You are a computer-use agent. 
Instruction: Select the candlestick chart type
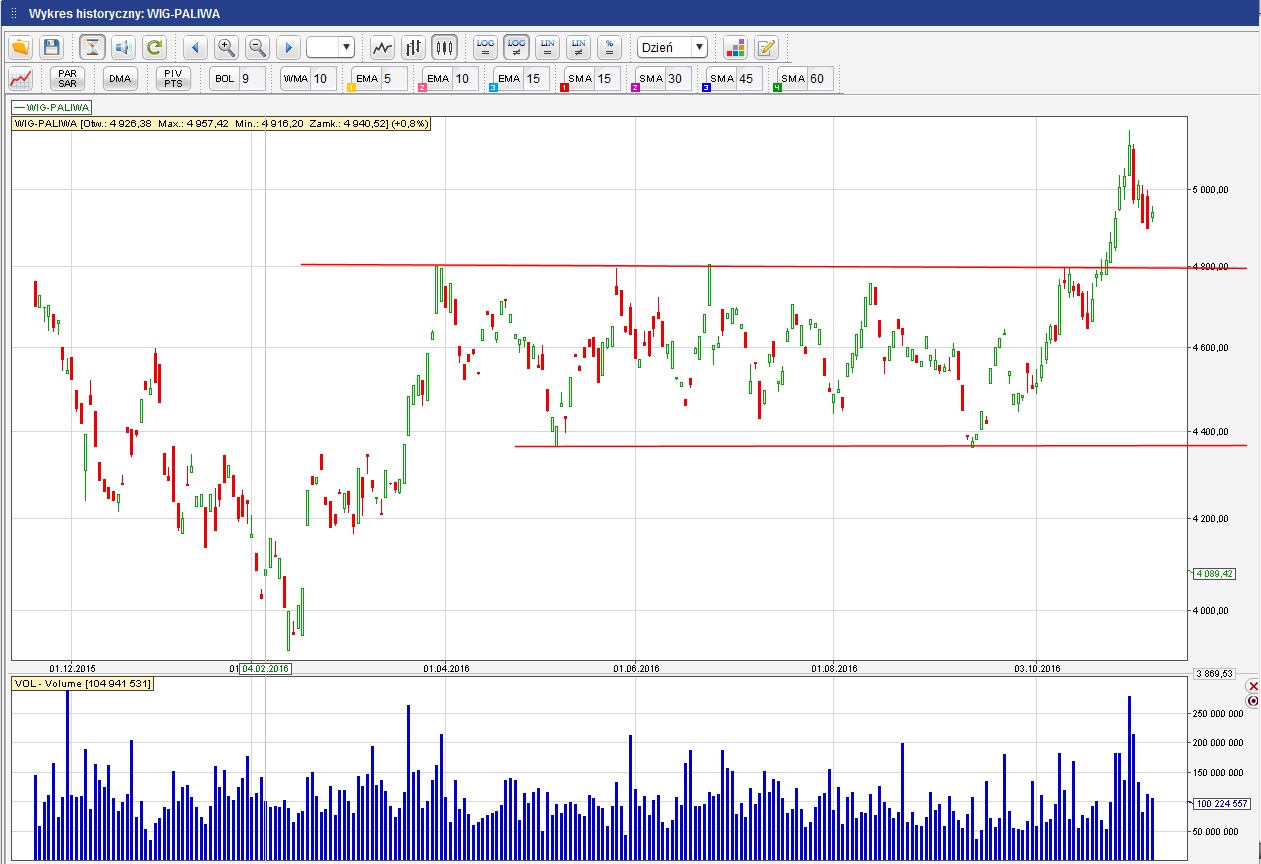(444, 47)
